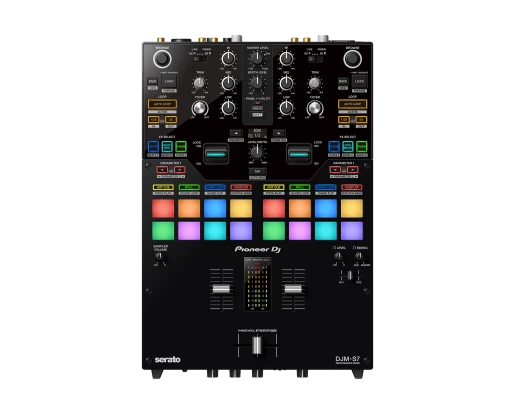515x415 pixels.
Task: Adjust the left channel LOW EQ knob
Action: coord(228,108)
